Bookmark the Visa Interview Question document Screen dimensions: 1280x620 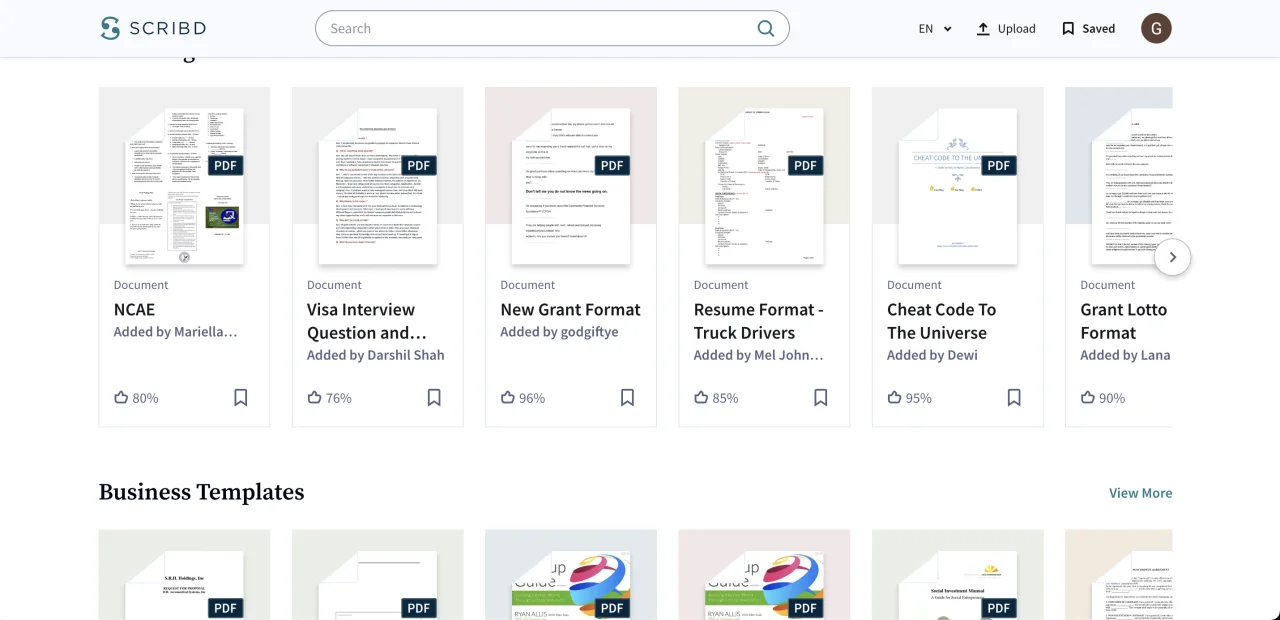tap(434, 397)
